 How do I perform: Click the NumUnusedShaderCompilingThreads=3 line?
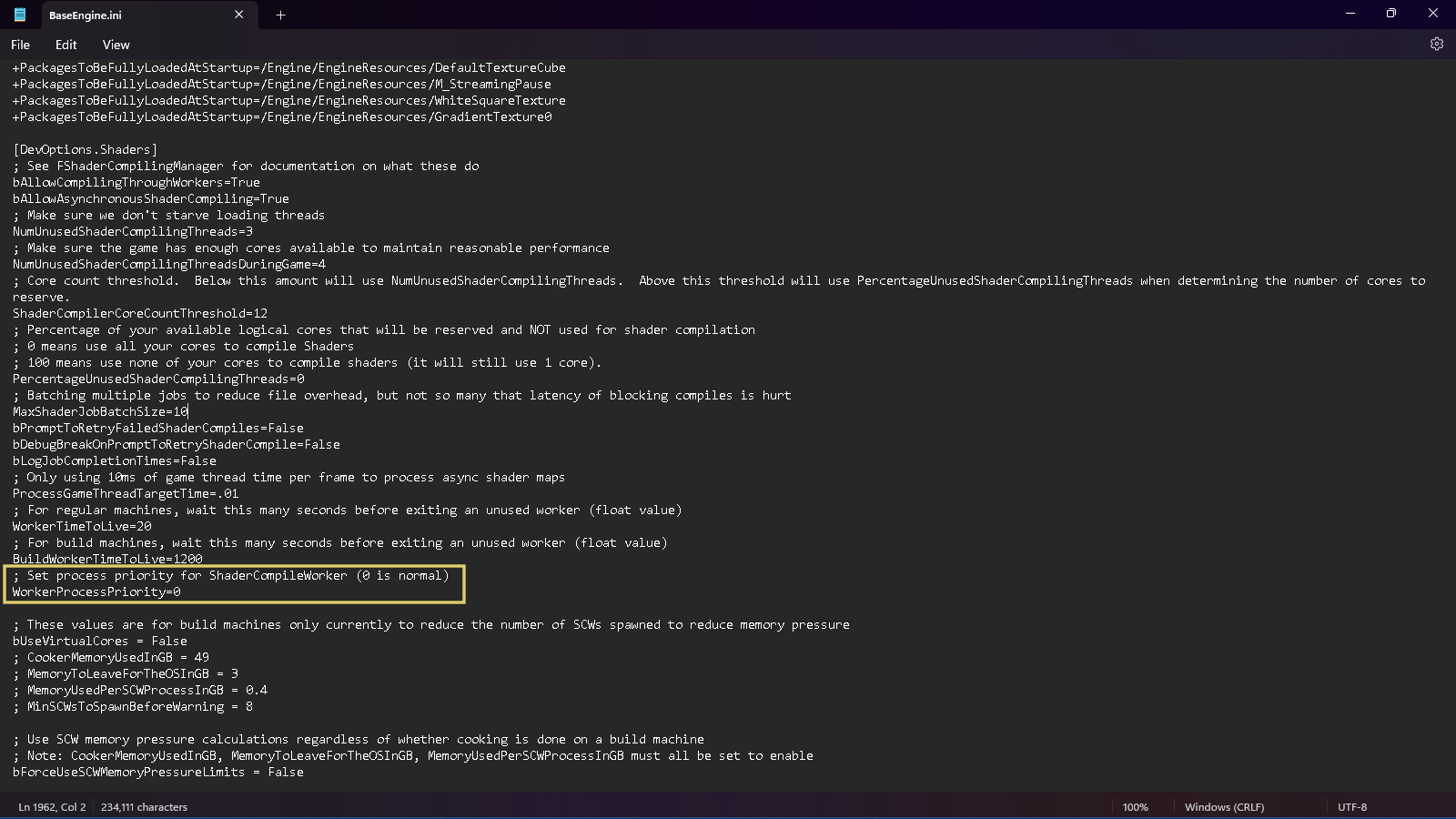pos(133,231)
